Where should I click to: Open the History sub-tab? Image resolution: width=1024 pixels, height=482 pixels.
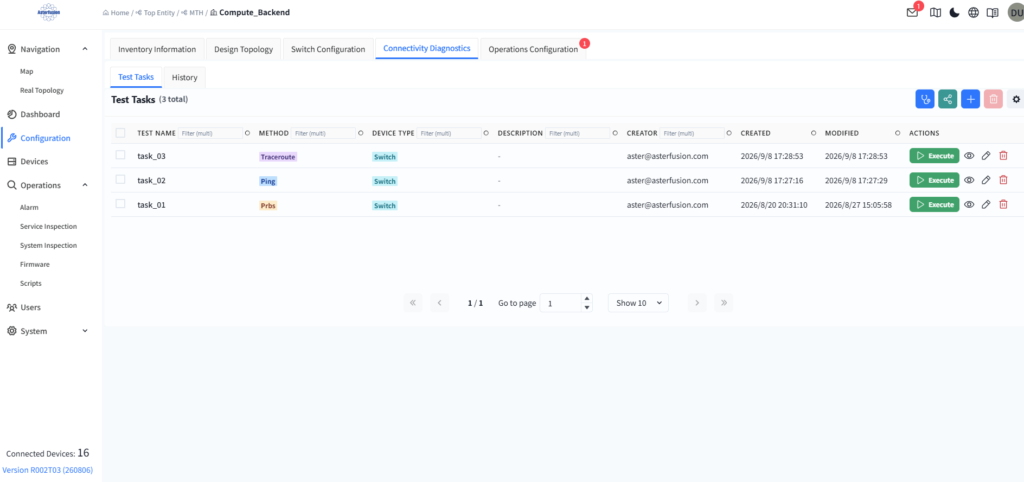coord(185,77)
